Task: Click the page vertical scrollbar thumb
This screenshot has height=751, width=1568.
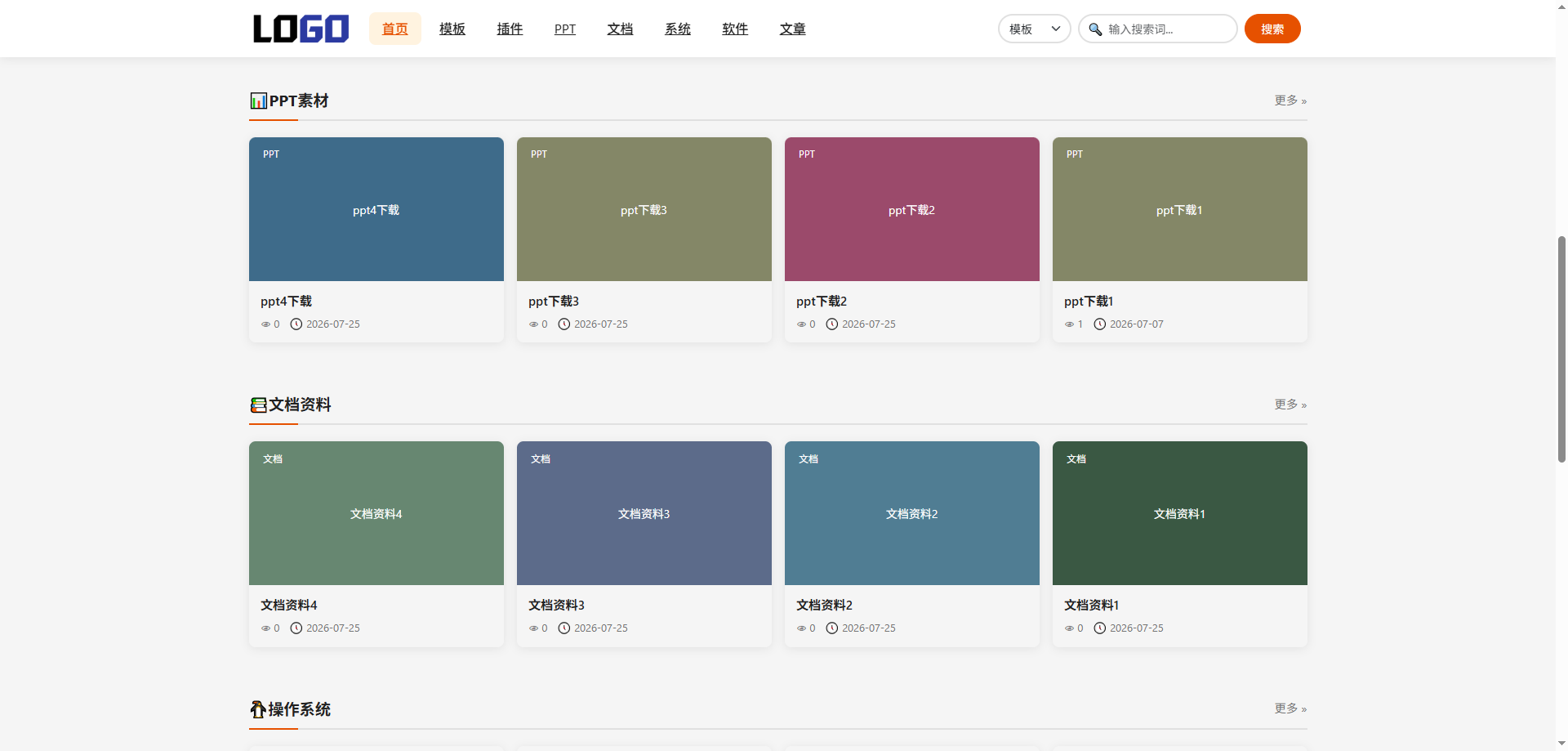Action: click(1561, 349)
